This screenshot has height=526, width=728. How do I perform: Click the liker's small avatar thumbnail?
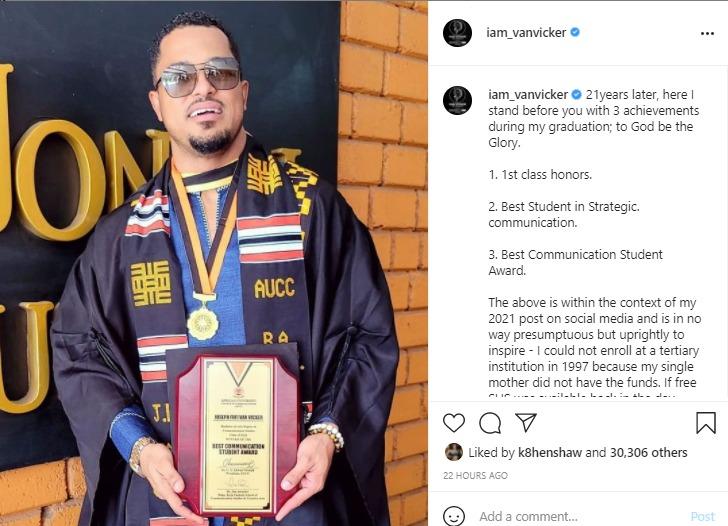(x=454, y=452)
